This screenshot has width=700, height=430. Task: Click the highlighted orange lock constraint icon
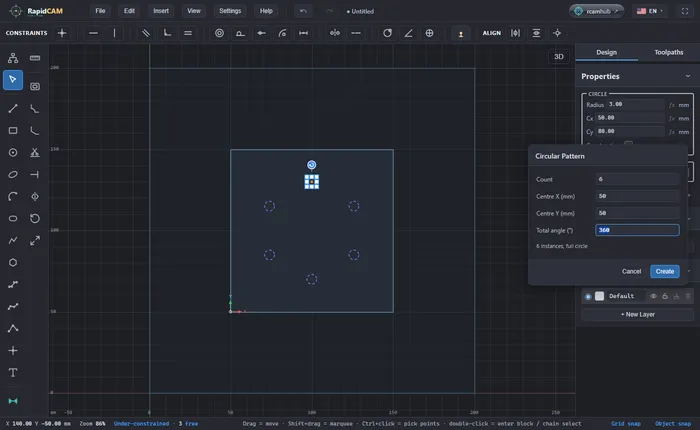pos(461,33)
